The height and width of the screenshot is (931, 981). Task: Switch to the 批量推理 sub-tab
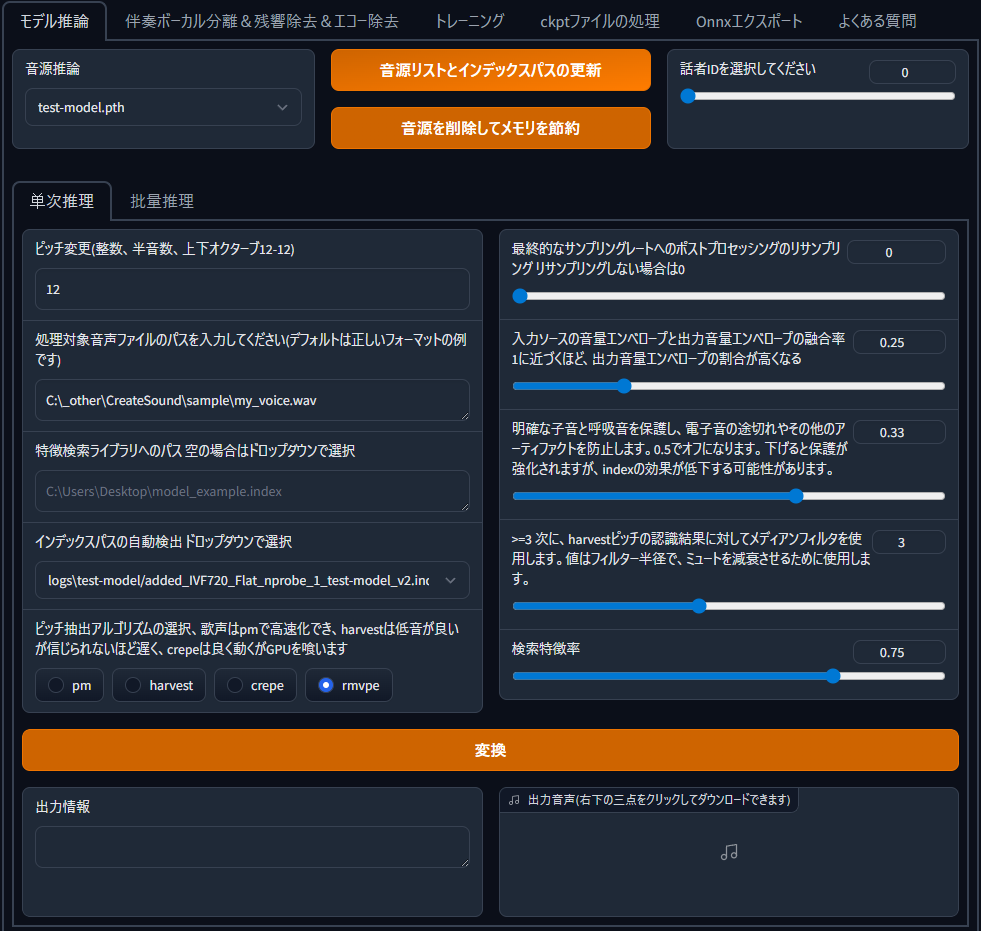pyautogui.click(x=162, y=201)
